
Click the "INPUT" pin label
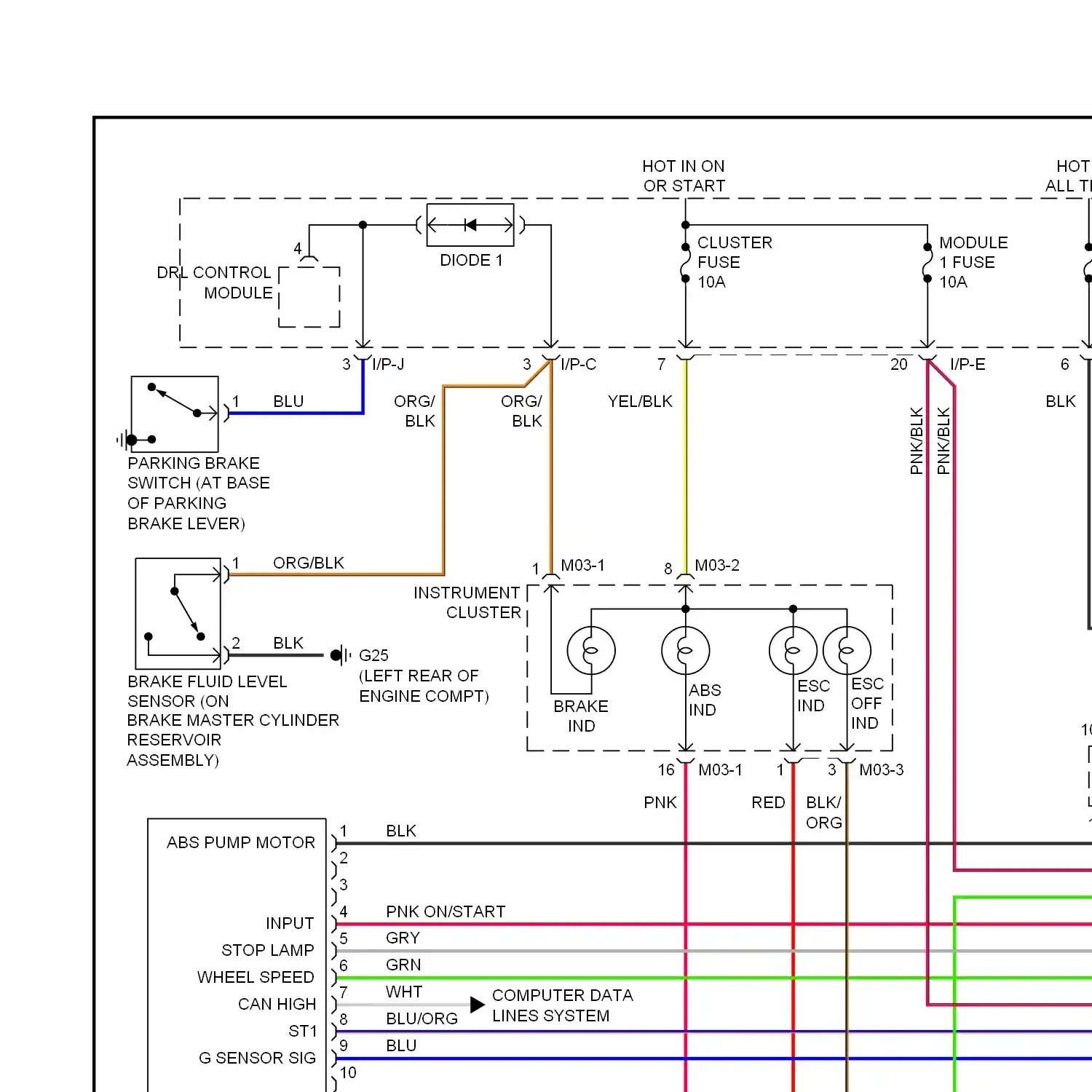click(x=290, y=923)
